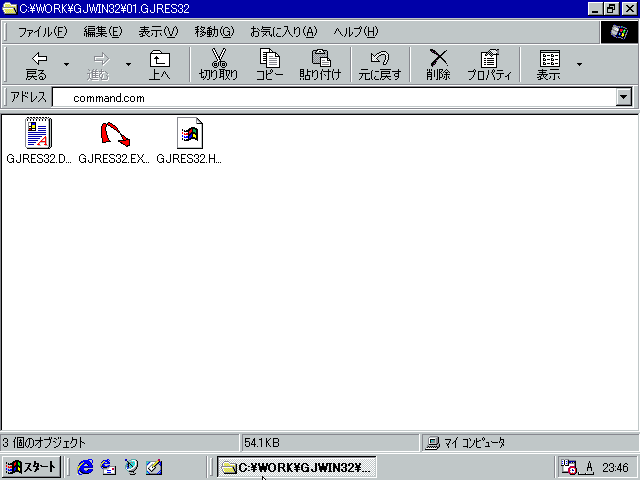This screenshot has height=480, width=640.
Task: Click the 戻る (Back) toolbar button
Action: pos(36,65)
